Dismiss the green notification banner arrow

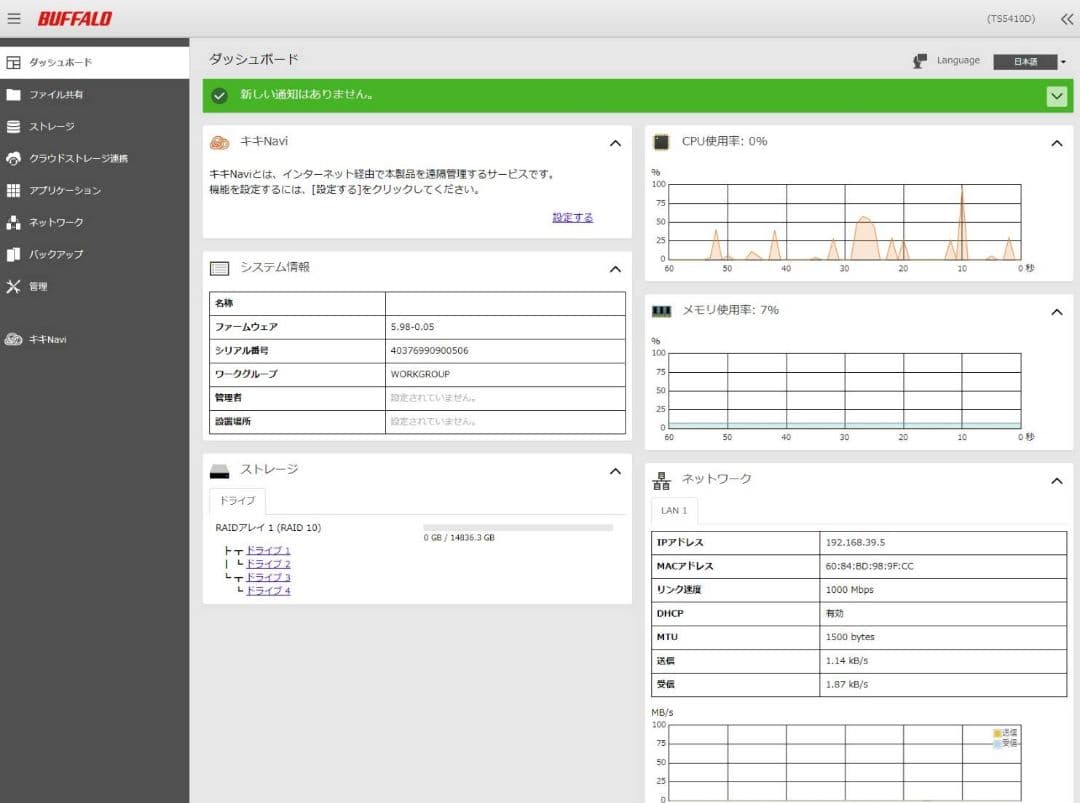1056,96
